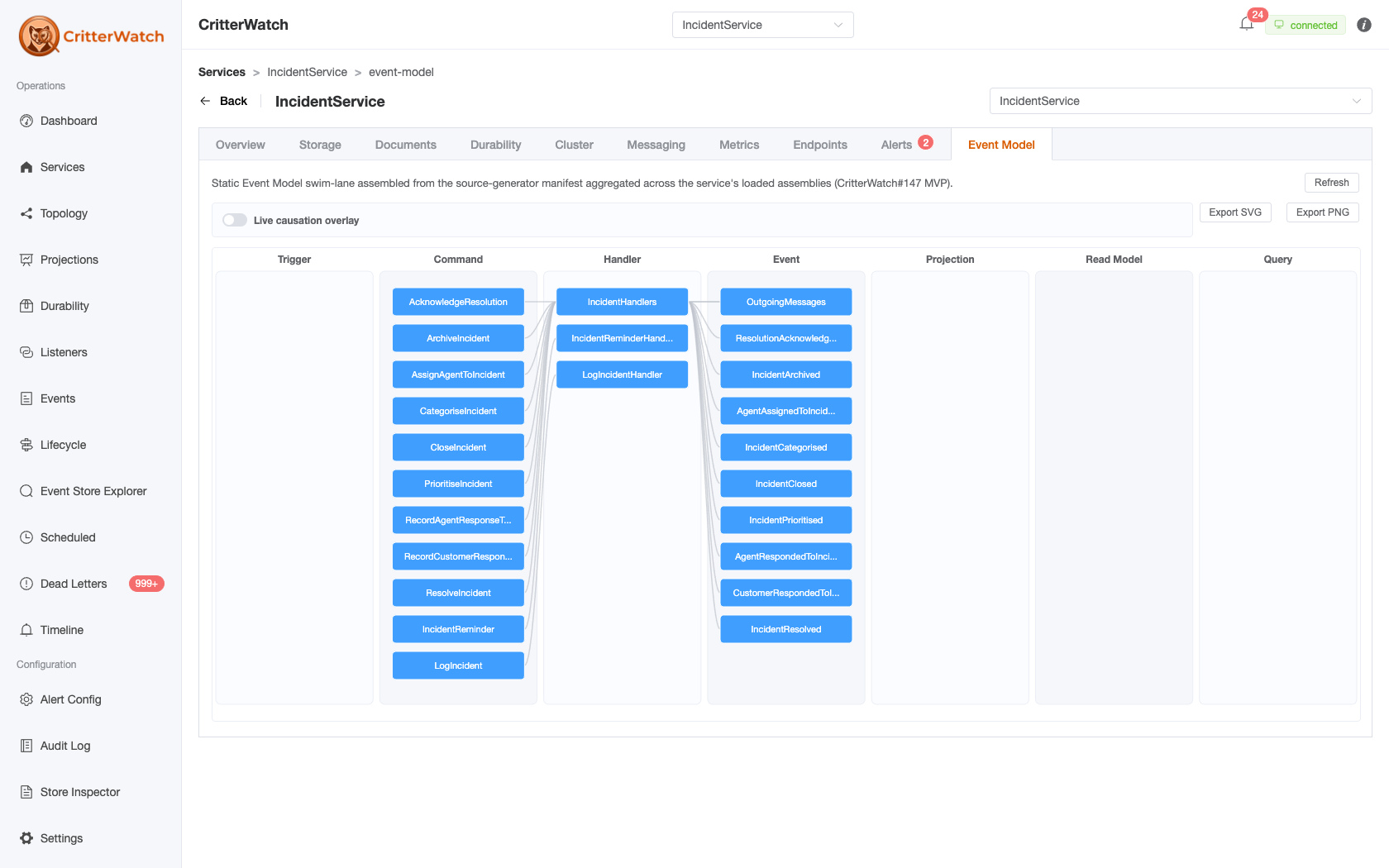Open the Listeners icon
The width and height of the screenshot is (1389, 868).
26,352
